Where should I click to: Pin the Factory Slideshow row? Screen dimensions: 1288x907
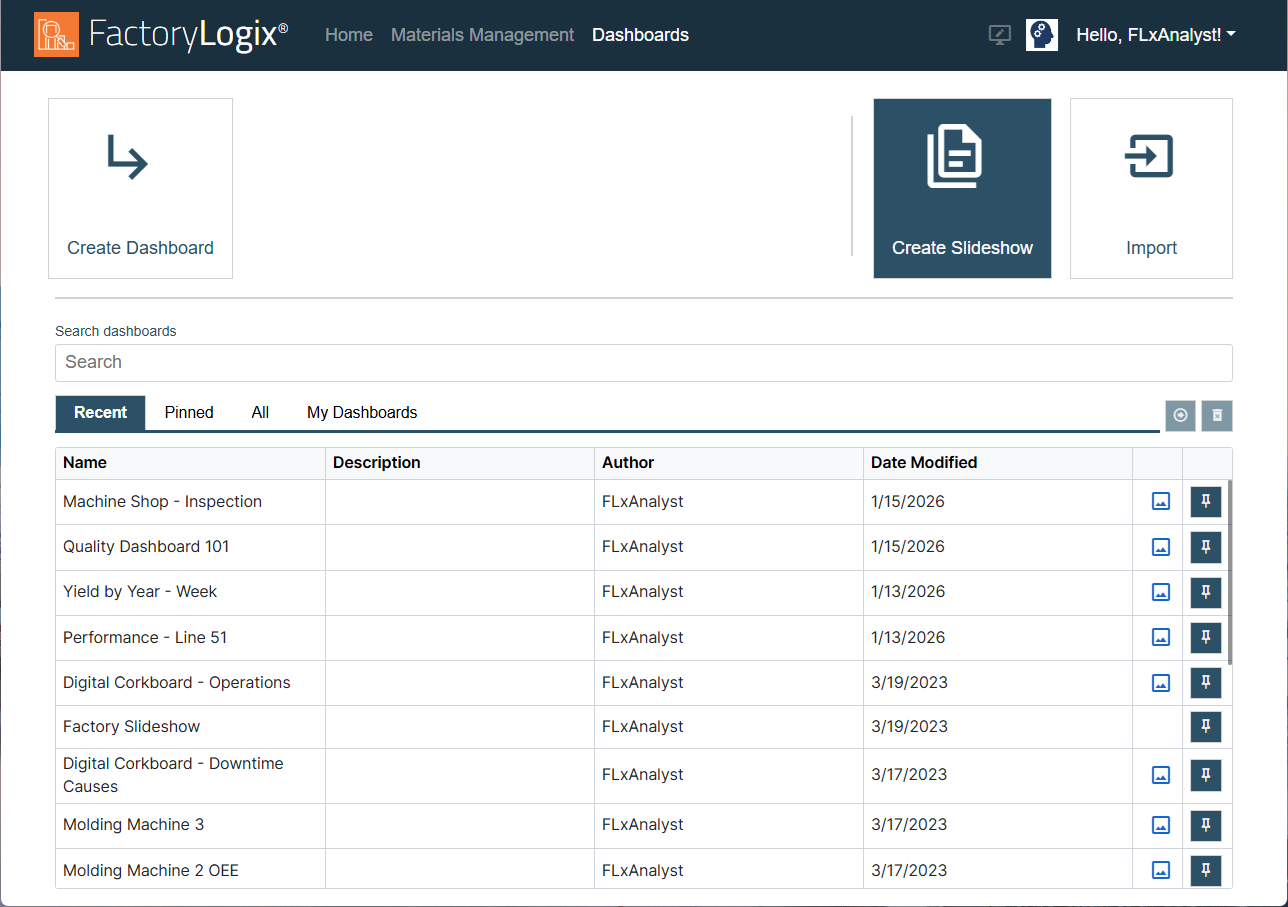coord(1206,727)
